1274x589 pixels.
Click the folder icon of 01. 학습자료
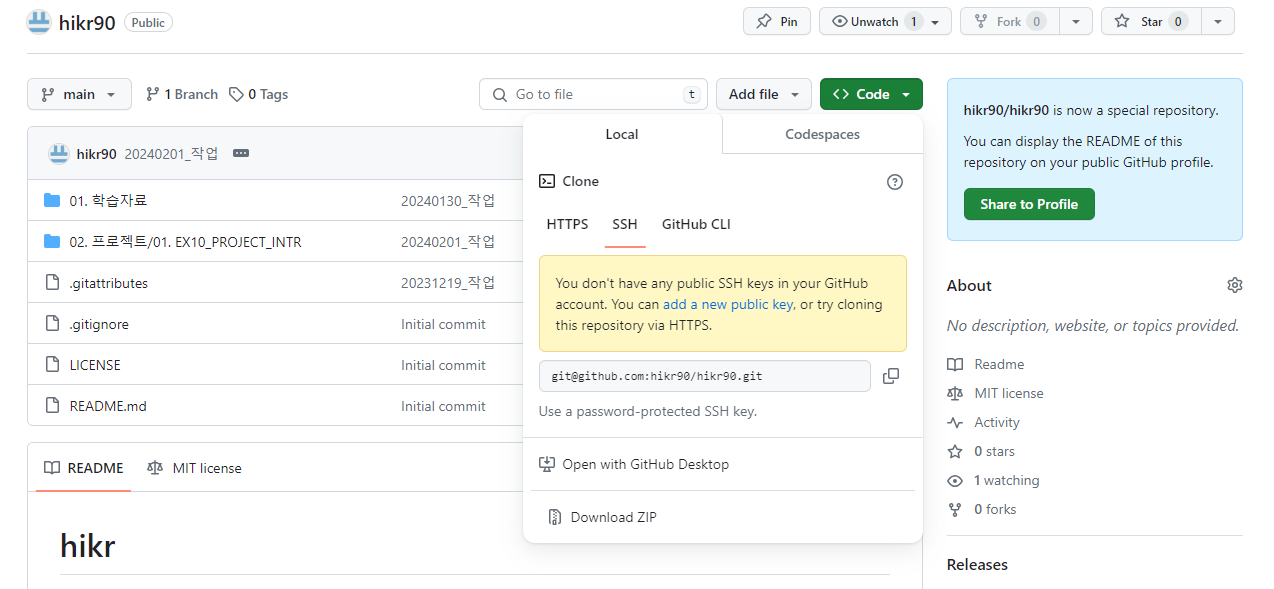tap(52, 201)
